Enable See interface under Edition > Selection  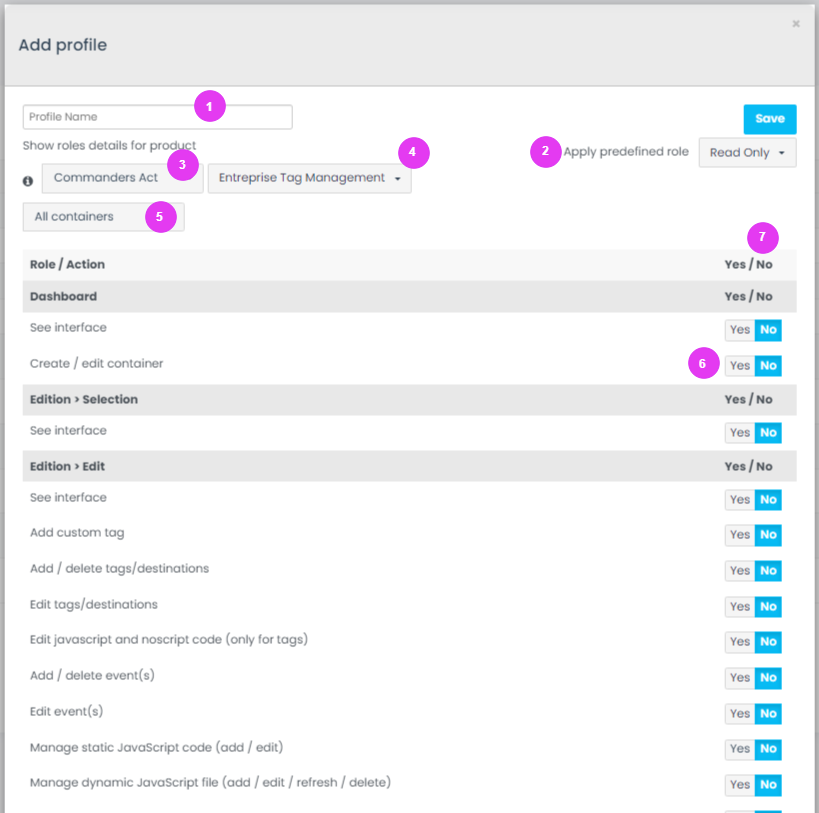tap(740, 433)
